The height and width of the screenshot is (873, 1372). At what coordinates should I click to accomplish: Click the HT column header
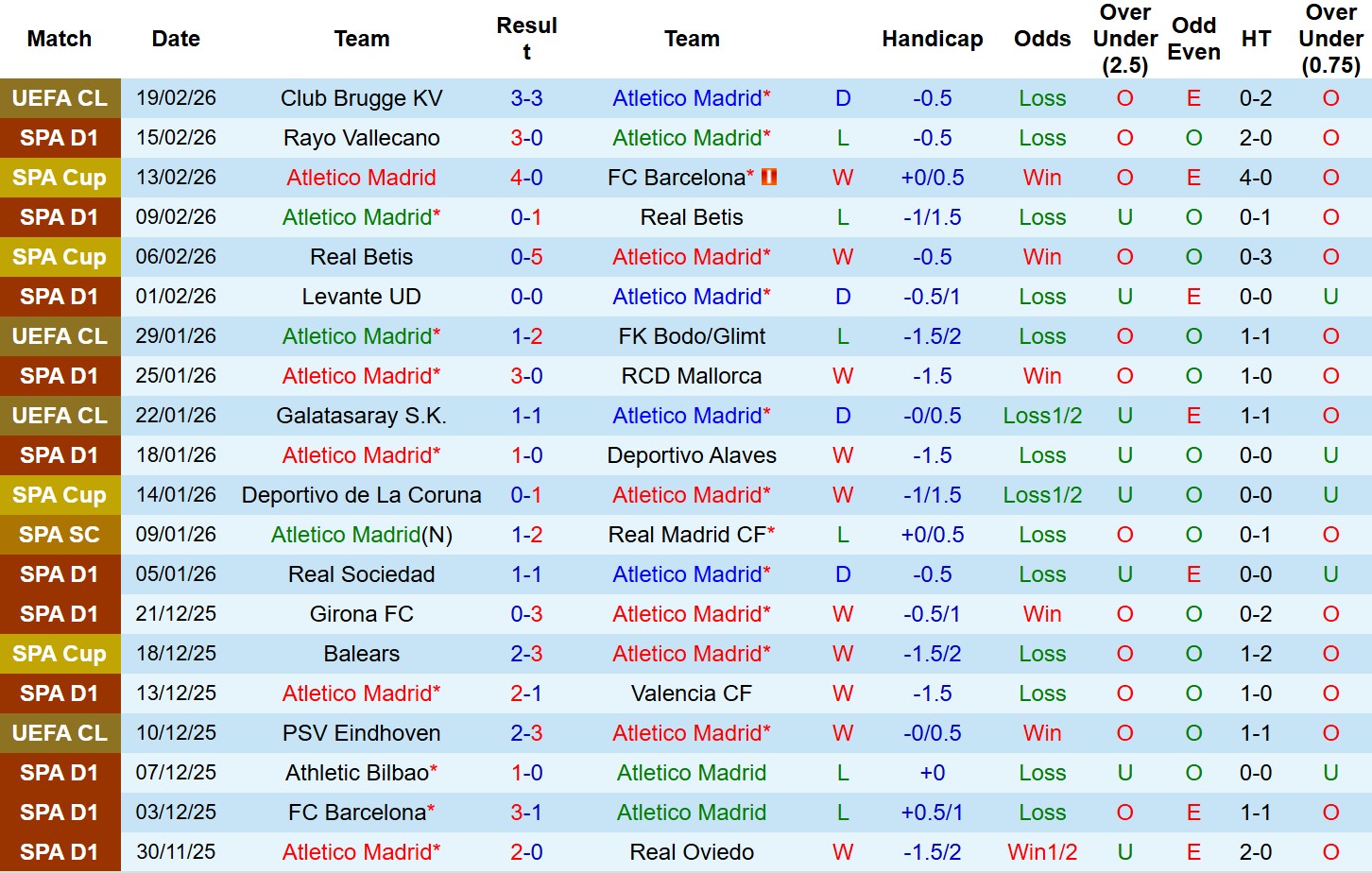pyautogui.click(x=1256, y=39)
